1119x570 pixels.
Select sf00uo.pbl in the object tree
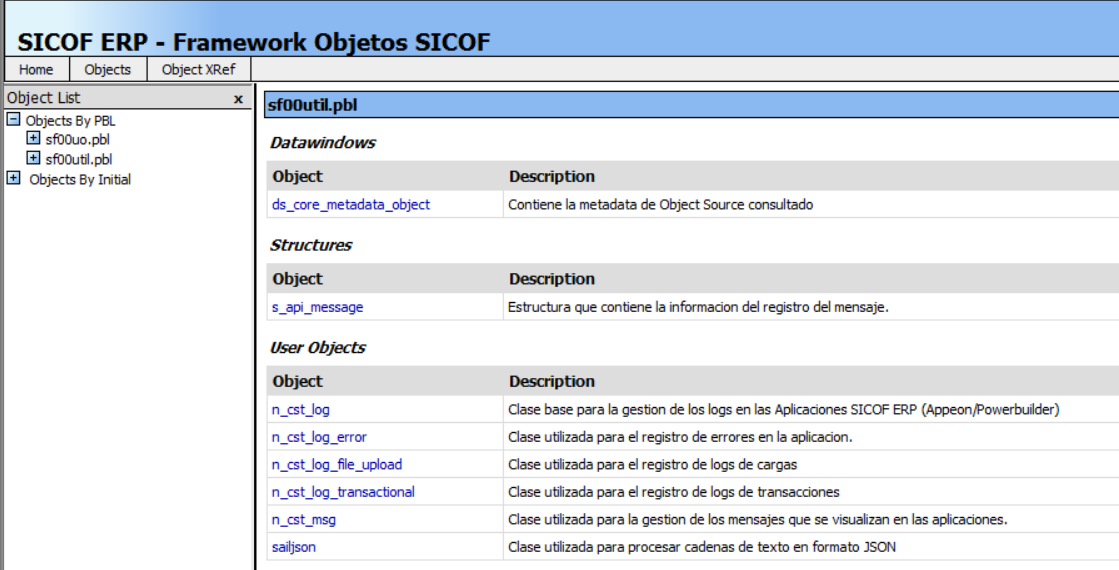[78, 139]
